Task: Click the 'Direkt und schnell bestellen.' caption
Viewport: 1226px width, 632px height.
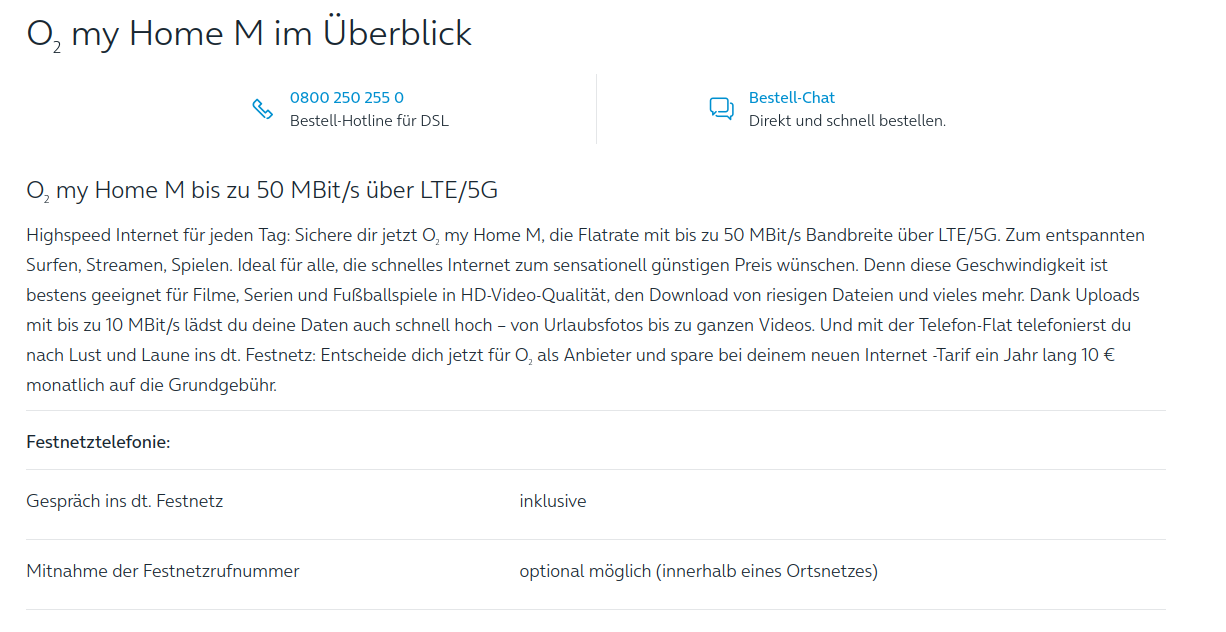Action: coord(847,121)
